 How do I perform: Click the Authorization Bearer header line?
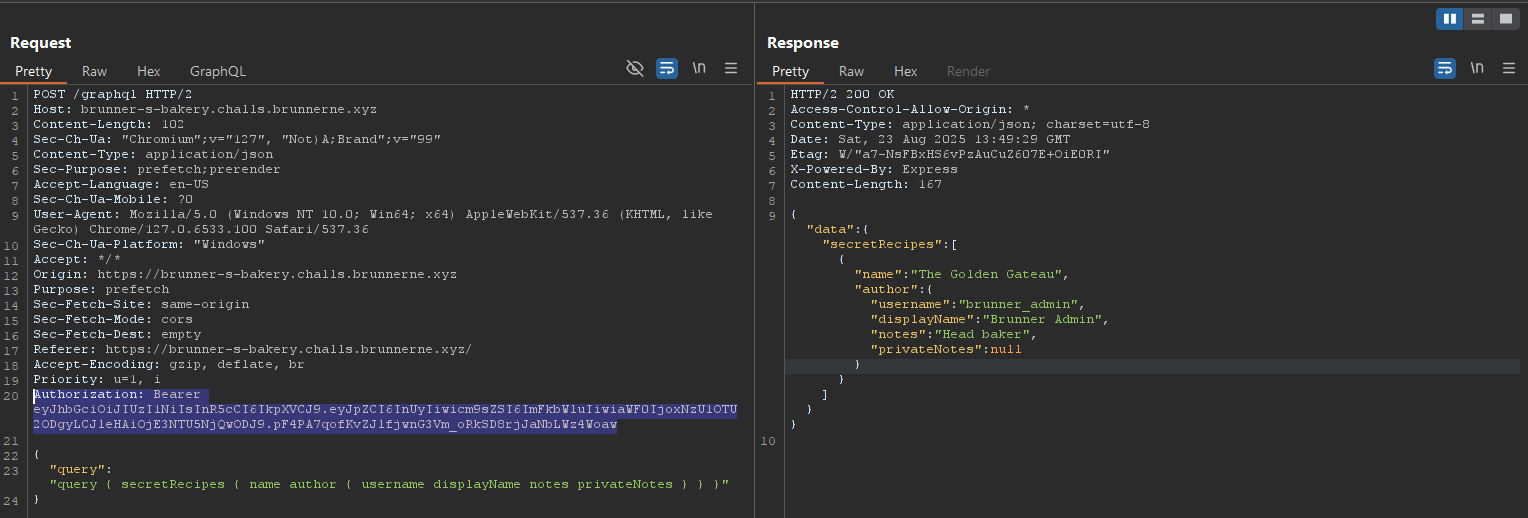tap(117, 395)
